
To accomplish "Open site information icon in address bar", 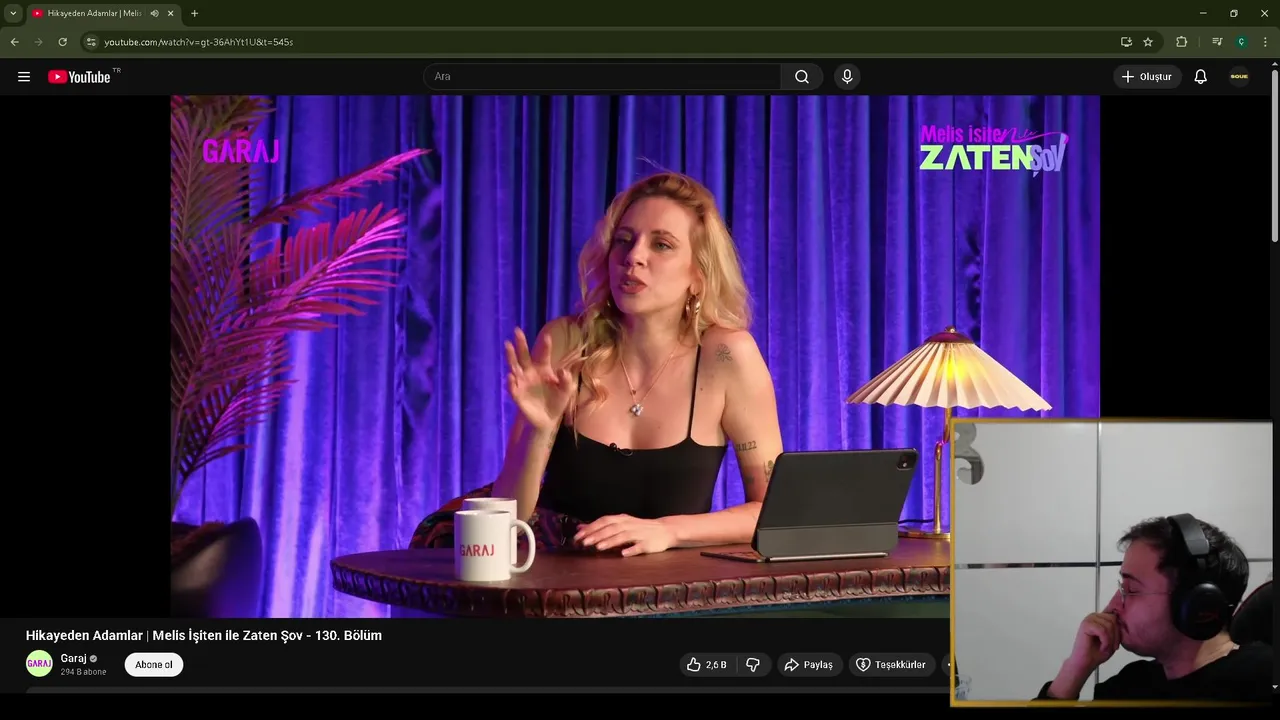I will click(91, 42).
